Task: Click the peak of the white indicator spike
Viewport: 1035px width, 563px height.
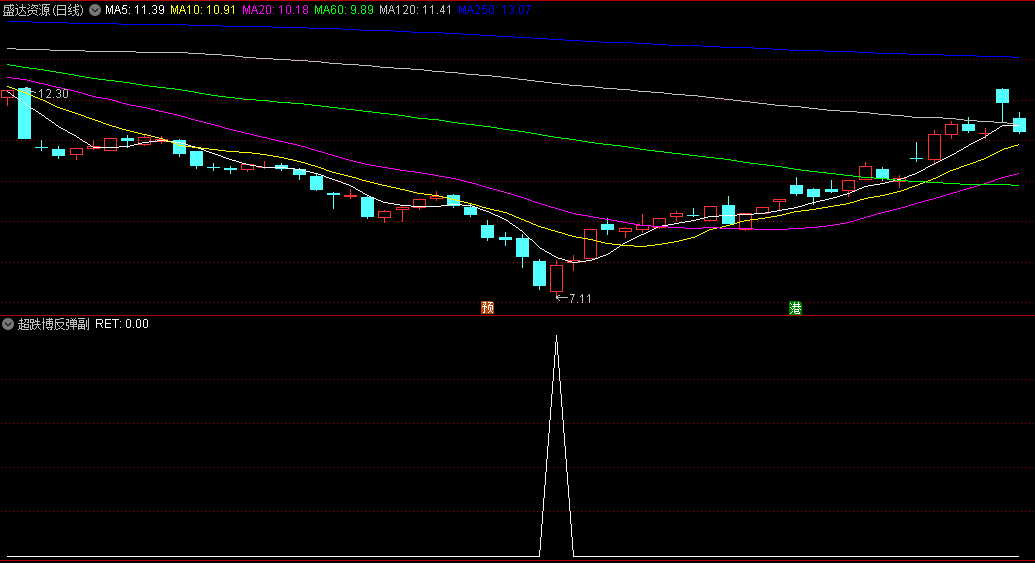Action: (556, 337)
